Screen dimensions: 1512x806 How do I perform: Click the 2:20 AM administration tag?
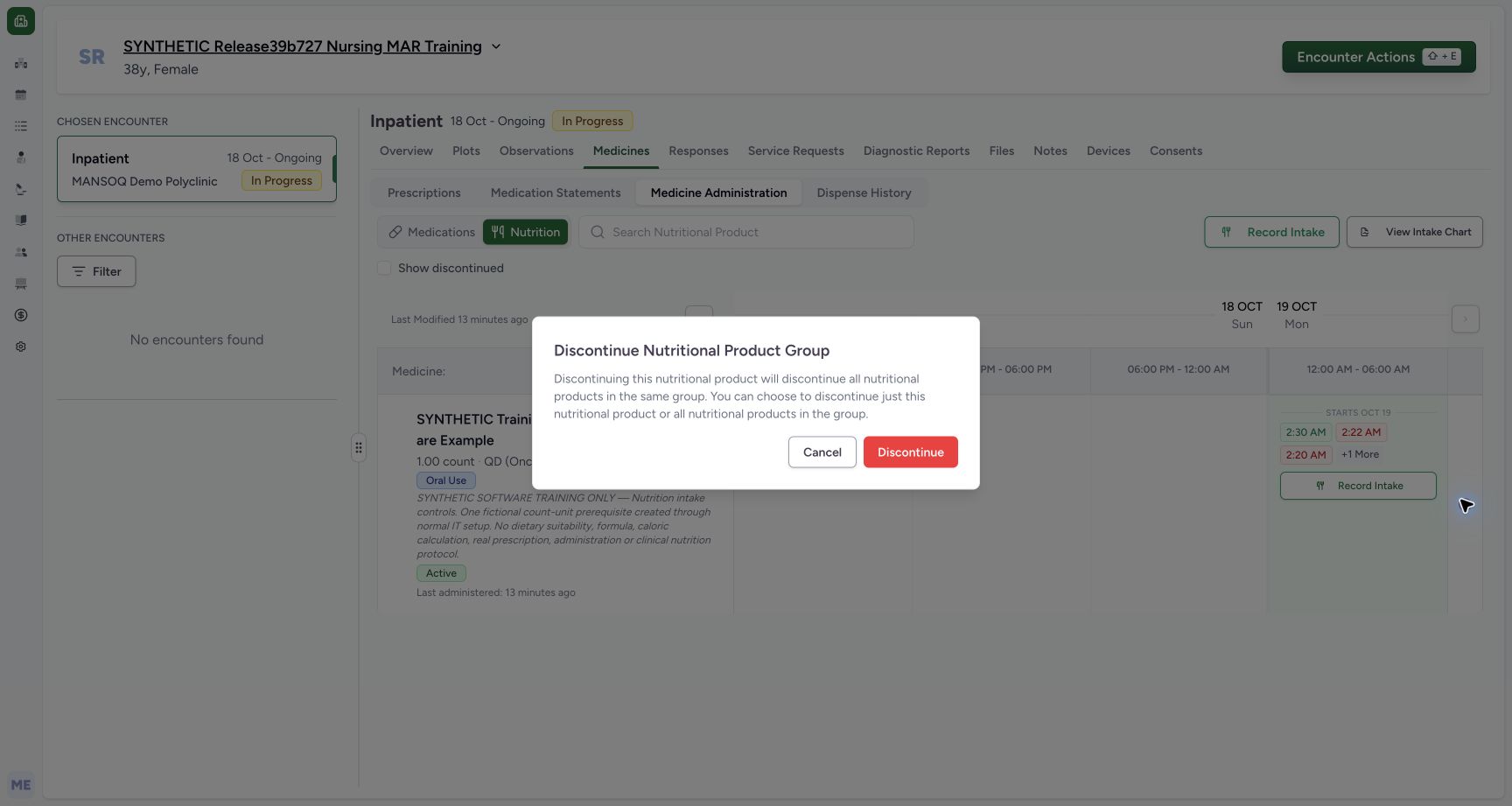click(1305, 455)
